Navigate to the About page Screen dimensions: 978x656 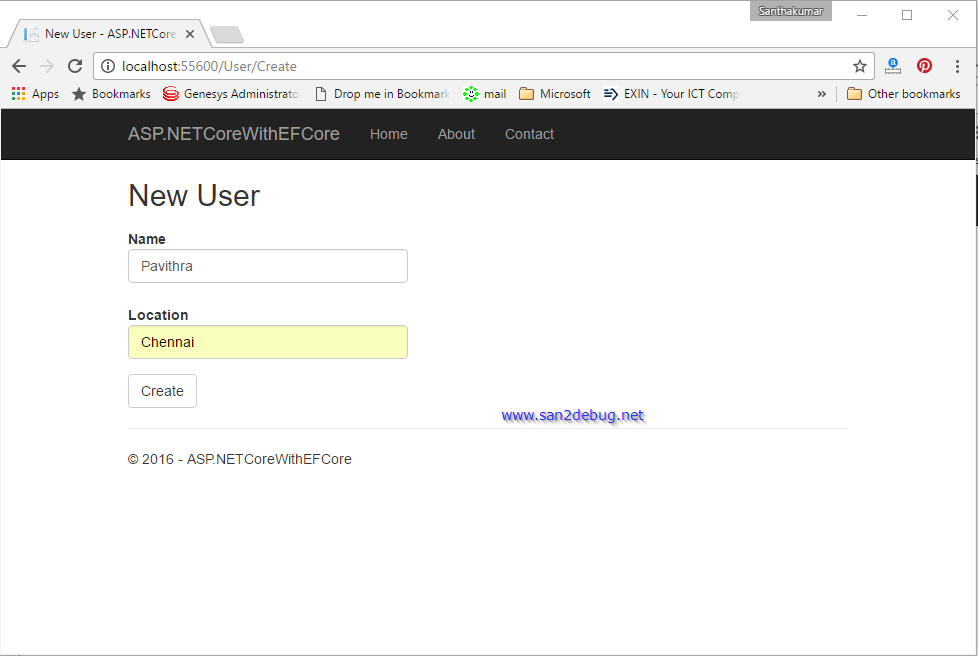pos(456,133)
